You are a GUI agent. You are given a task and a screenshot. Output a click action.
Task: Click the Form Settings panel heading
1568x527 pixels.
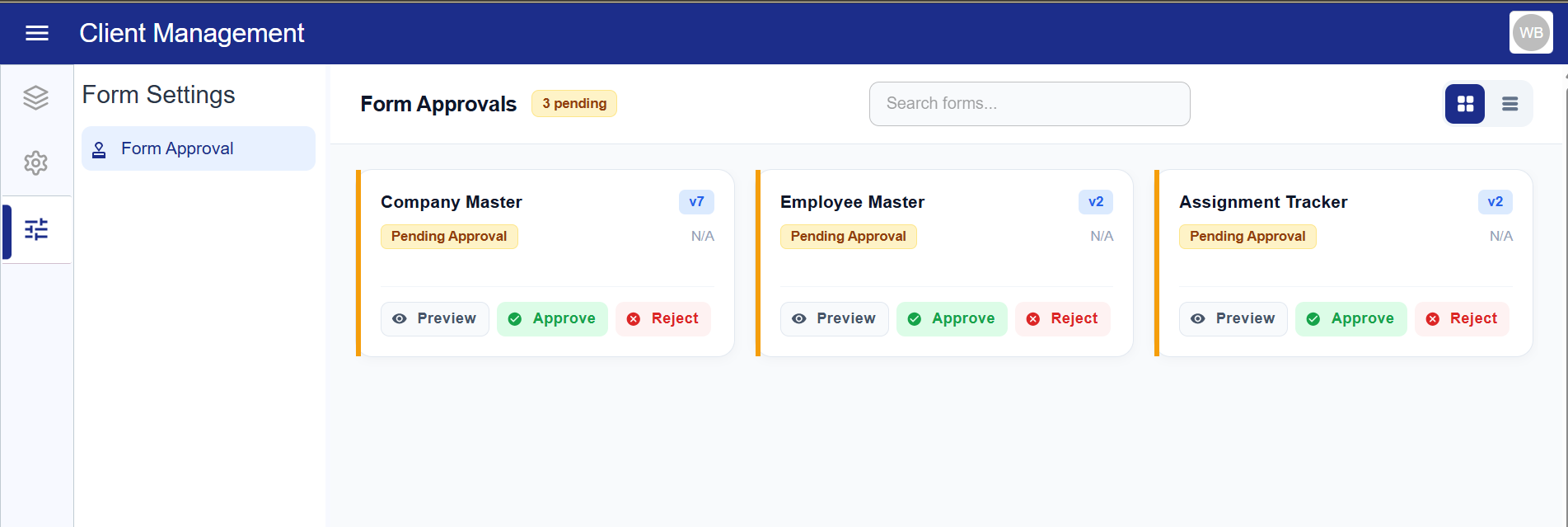pos(158,95)
